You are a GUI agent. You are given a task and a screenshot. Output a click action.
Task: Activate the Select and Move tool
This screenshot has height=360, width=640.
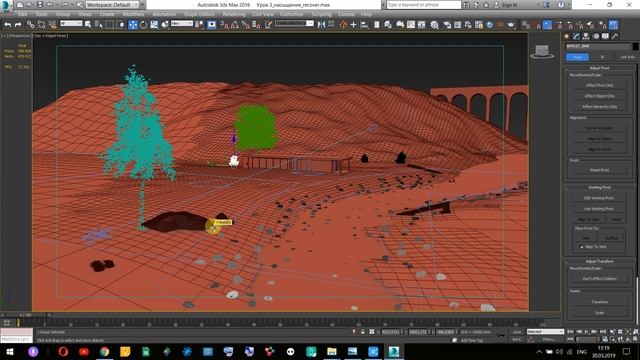pyautogui.click(x=133, y=25)
